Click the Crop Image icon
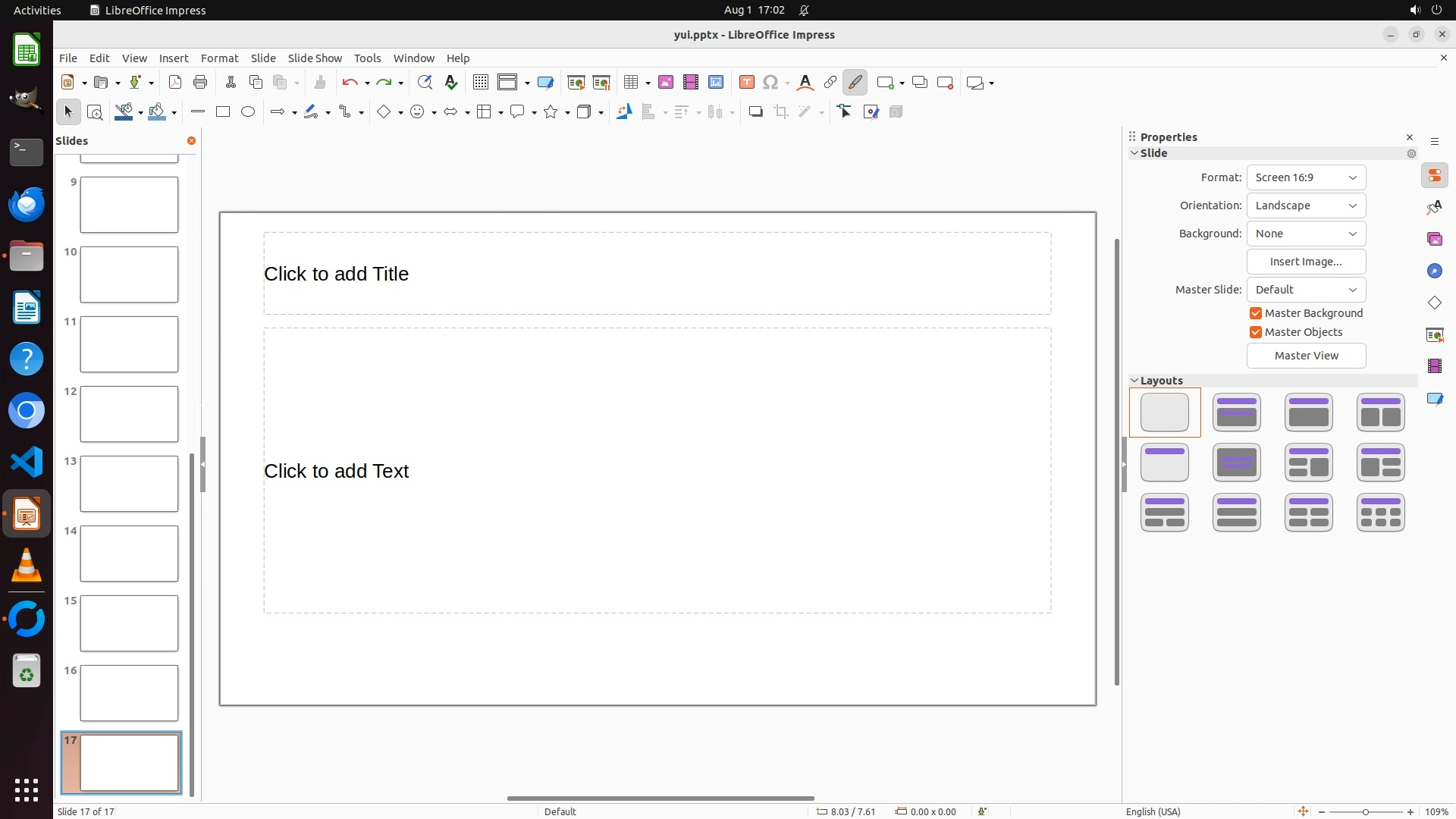This screenshot has width=1456, height=819. 780,112
